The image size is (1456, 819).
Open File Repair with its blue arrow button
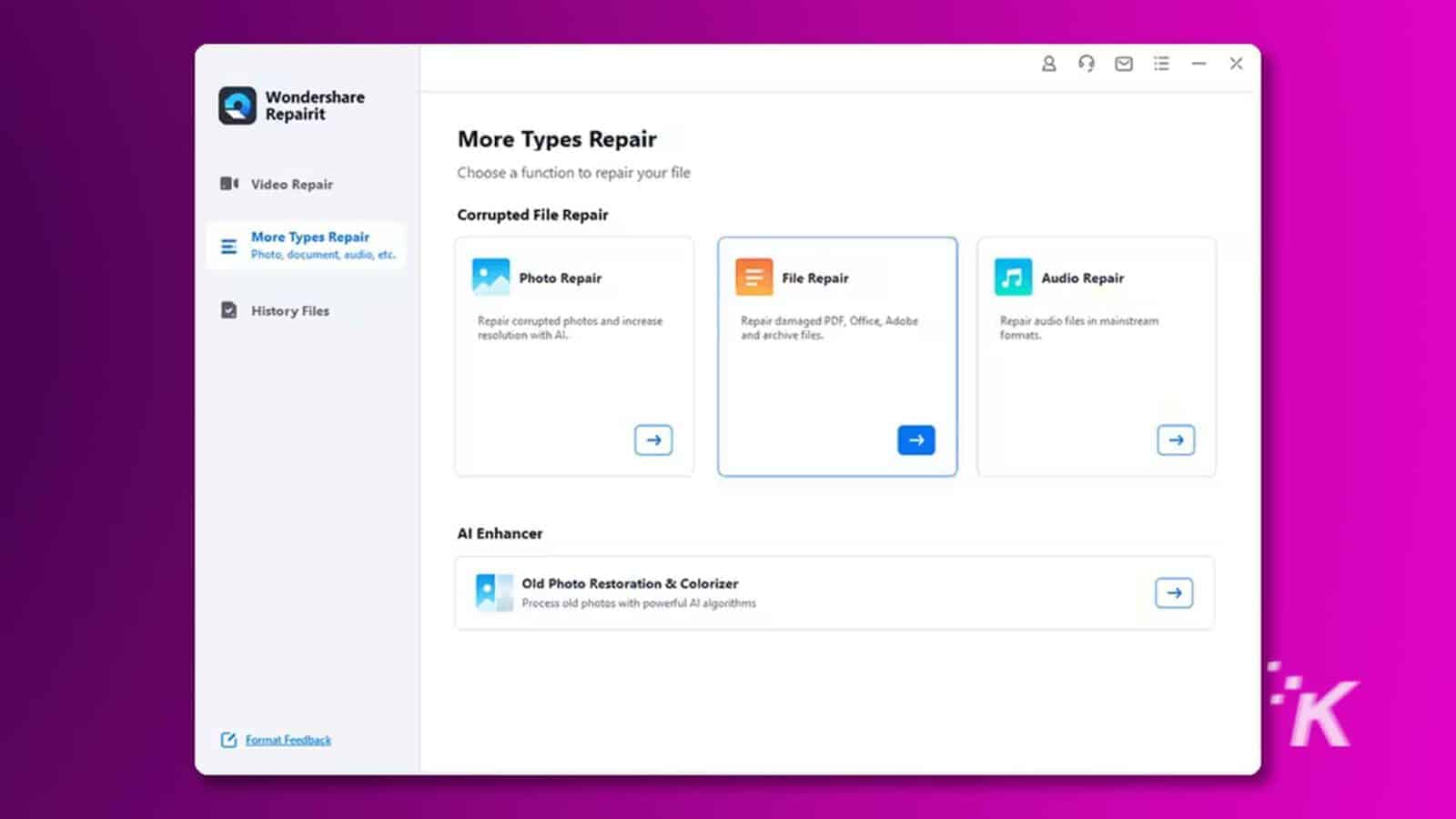click(x=916, y=440)
